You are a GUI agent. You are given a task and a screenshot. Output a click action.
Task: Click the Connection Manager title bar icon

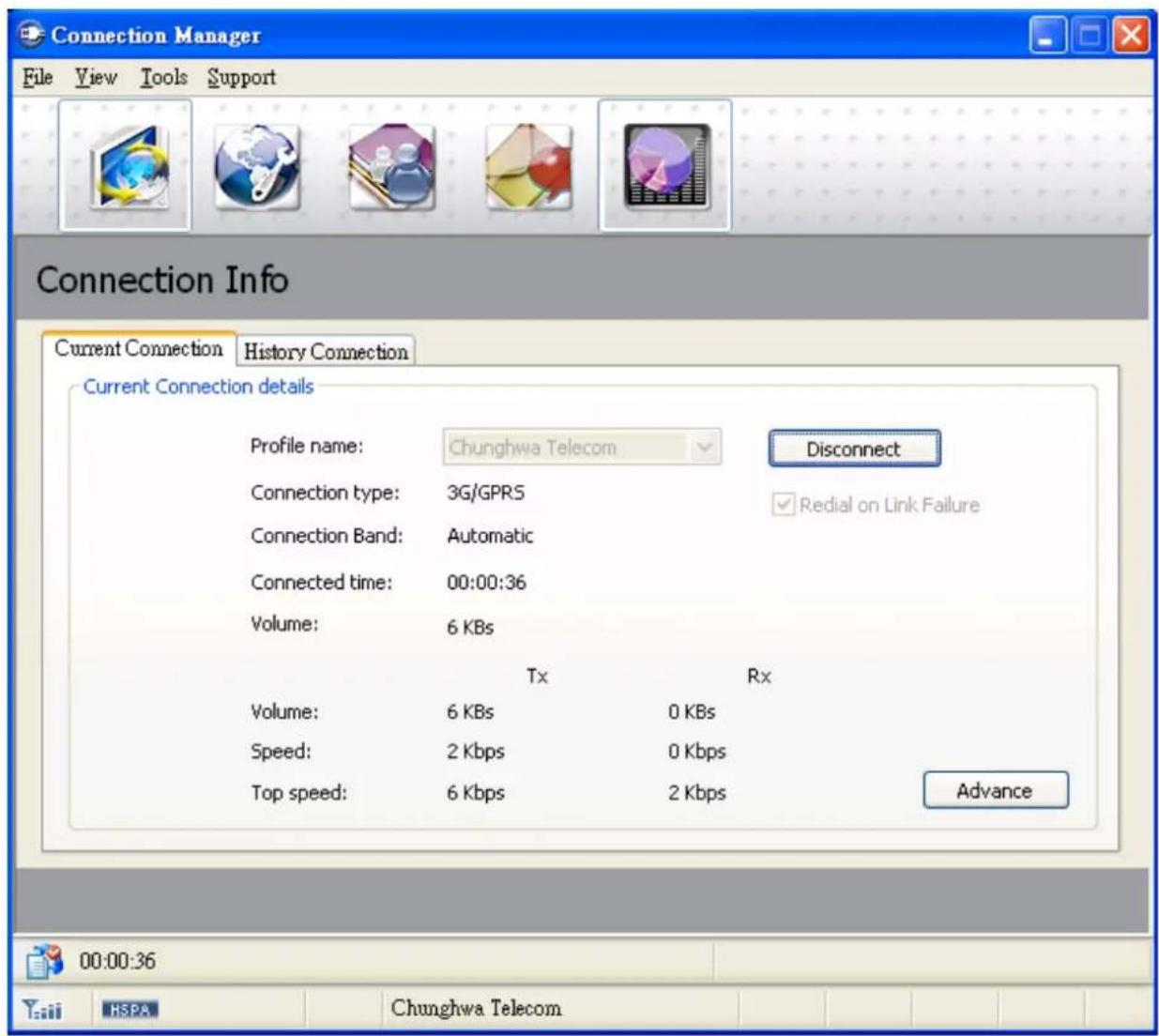(x=32, y=35)
